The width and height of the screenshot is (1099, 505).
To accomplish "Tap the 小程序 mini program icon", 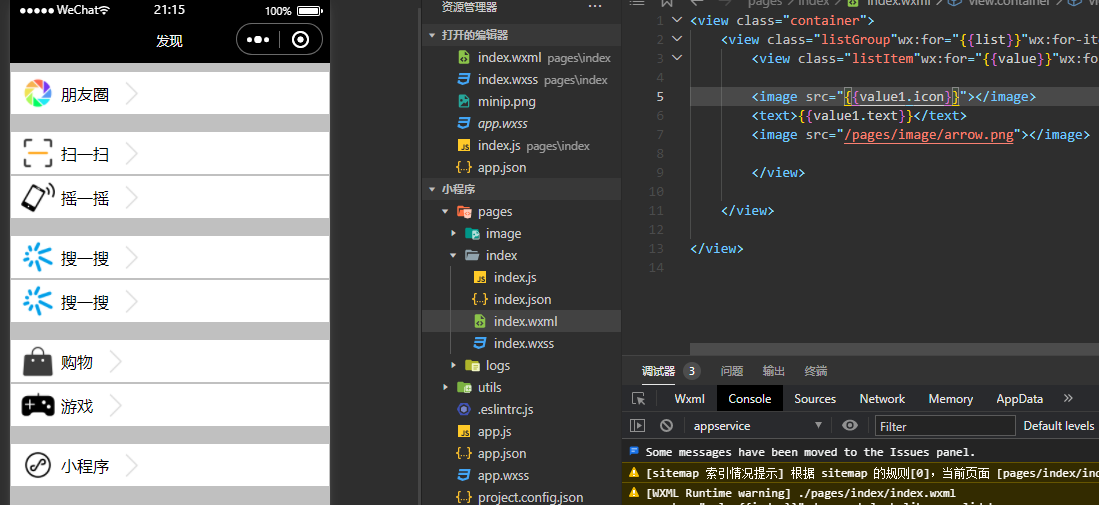I will 38,465.
